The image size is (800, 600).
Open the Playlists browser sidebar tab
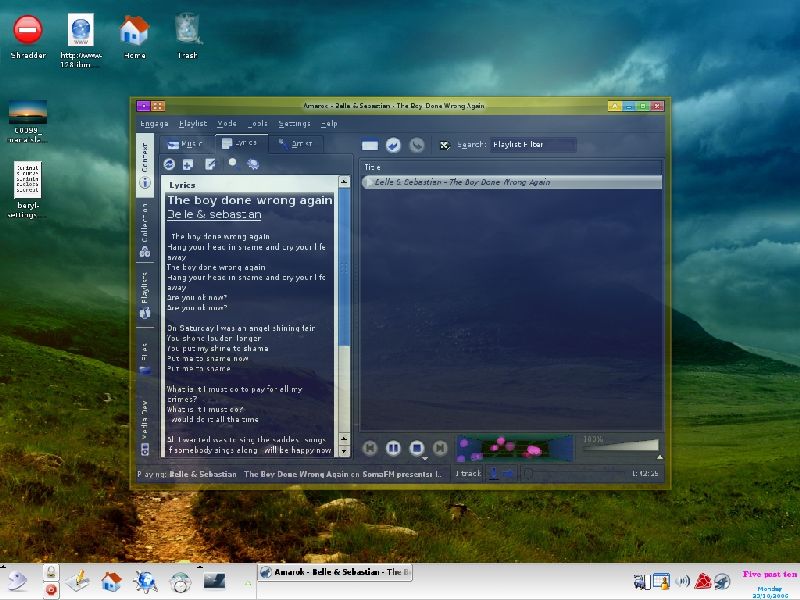[x=145, y=295]
